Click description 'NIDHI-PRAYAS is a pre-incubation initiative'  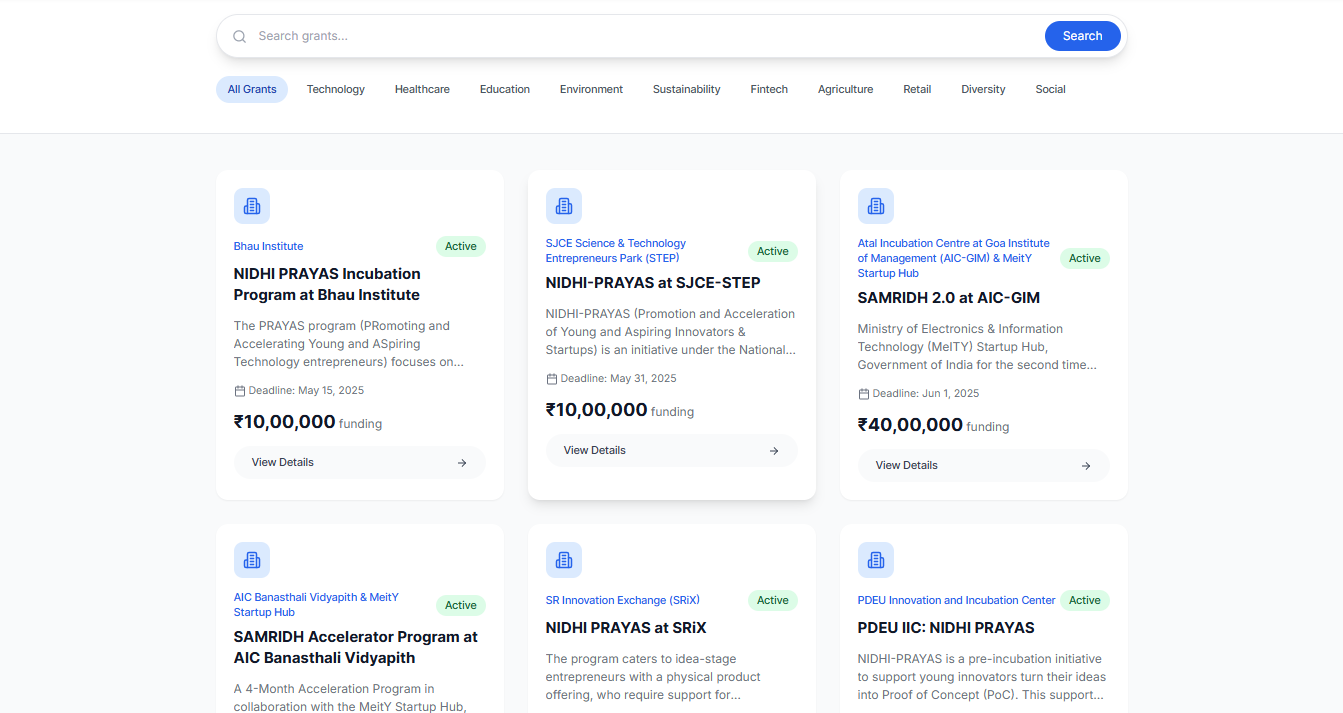[982, 677]
